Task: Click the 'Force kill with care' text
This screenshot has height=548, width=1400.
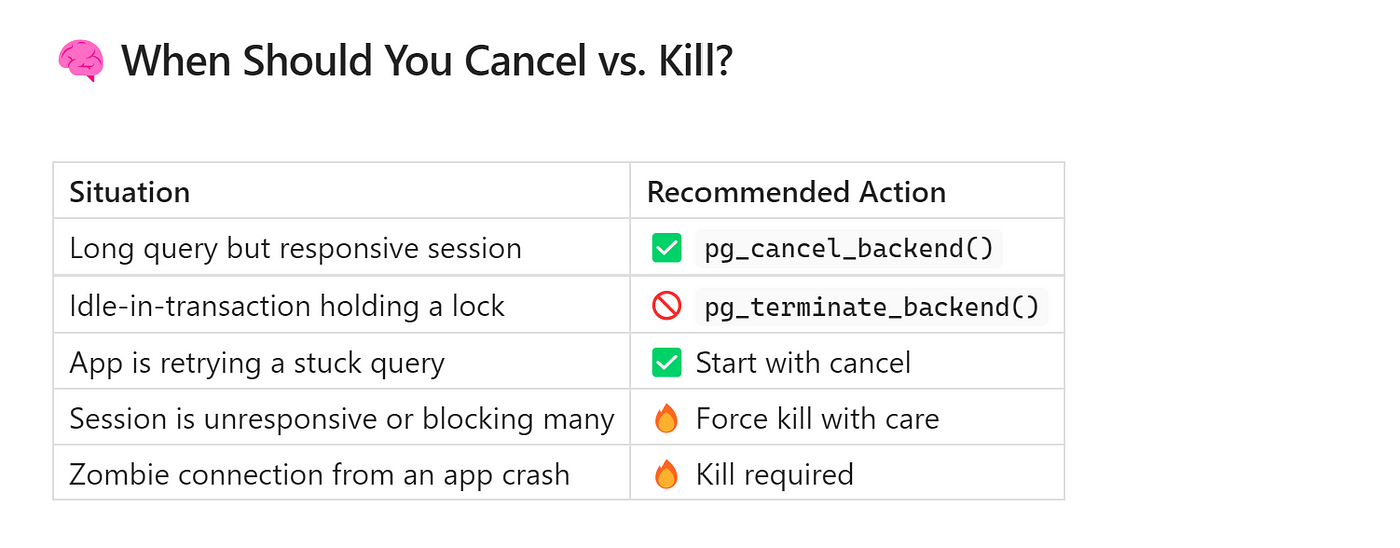Action: pyautogui.click(x=817, y=418)
